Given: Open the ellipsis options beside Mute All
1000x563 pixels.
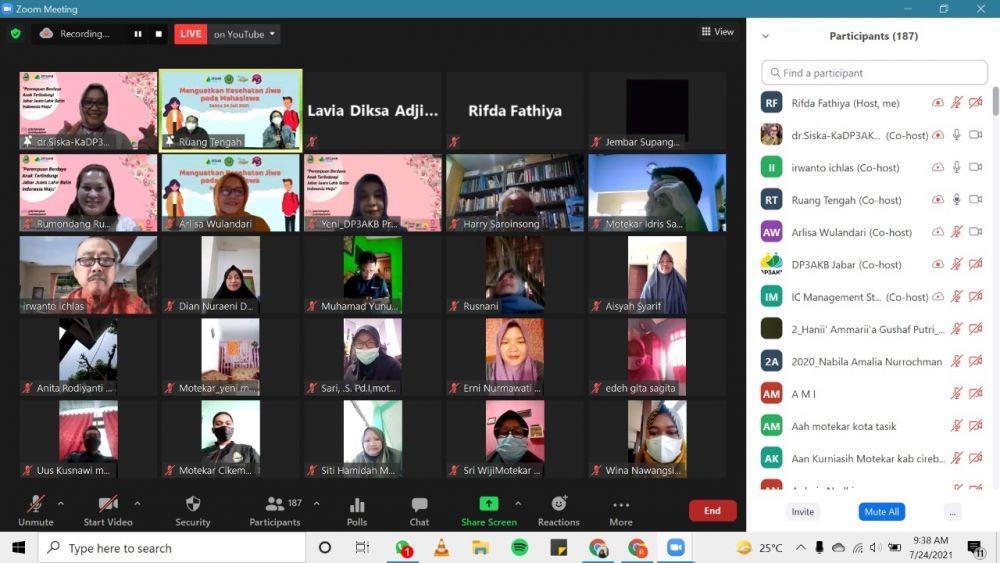Looking at the screenshot, I should click(x=952, y=512).
